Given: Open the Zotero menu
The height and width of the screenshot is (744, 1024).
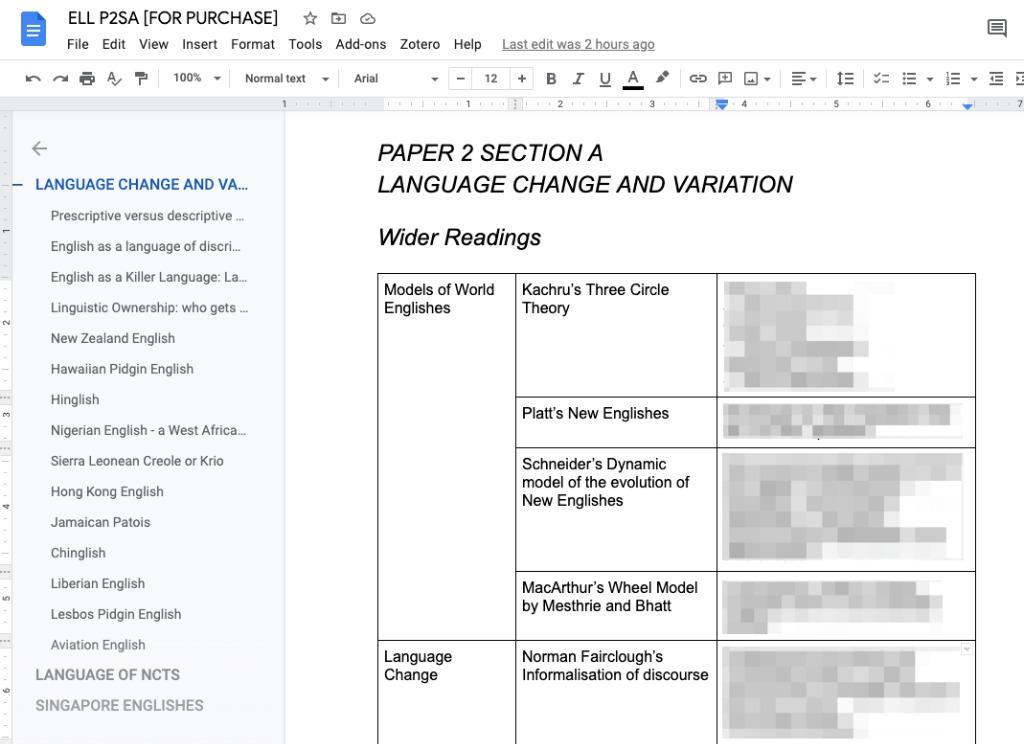Looking at the screenshot, I should [x=420, y=44].
